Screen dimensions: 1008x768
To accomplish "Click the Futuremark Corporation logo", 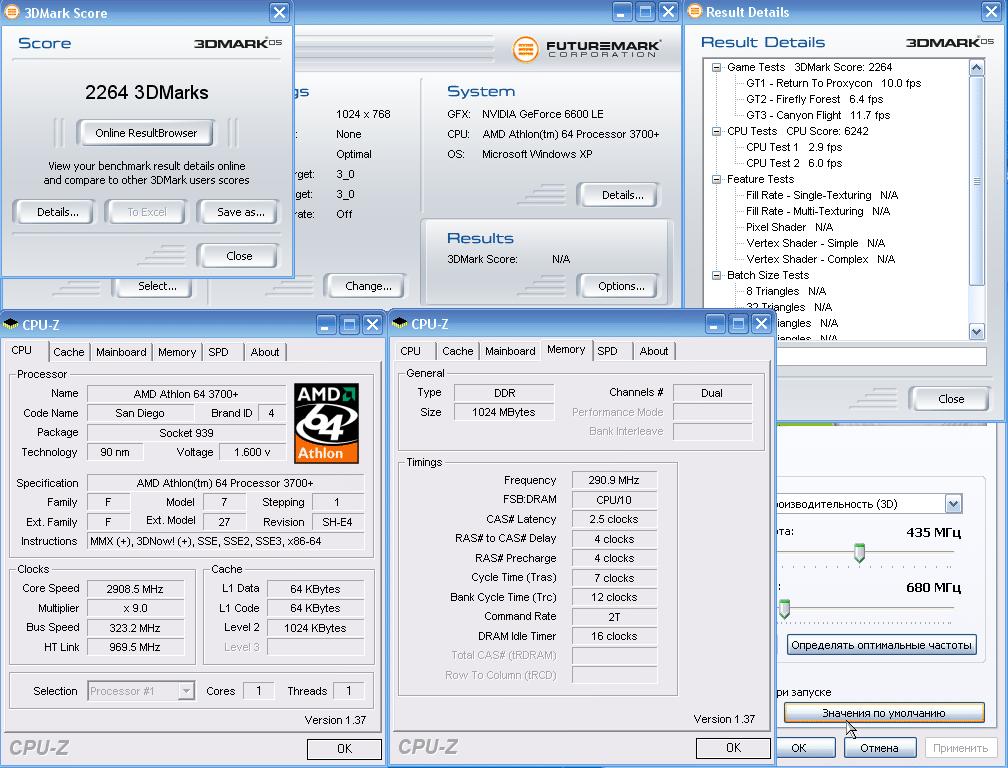I will [586, 49].
